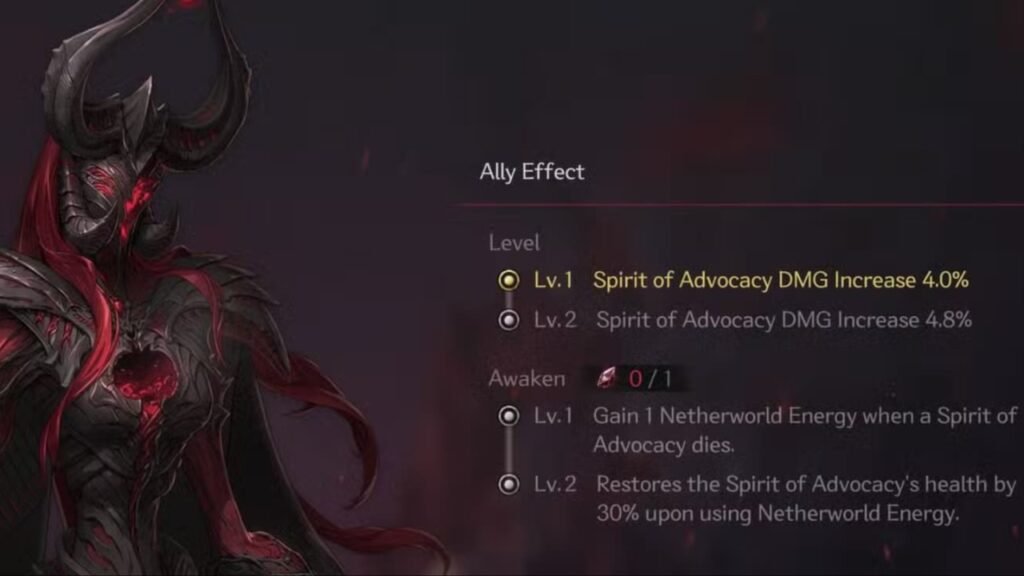Open the Gain 1 Netherworld Energy description
This screenshot has height=576, width=1024.
[x=805, y=430]
